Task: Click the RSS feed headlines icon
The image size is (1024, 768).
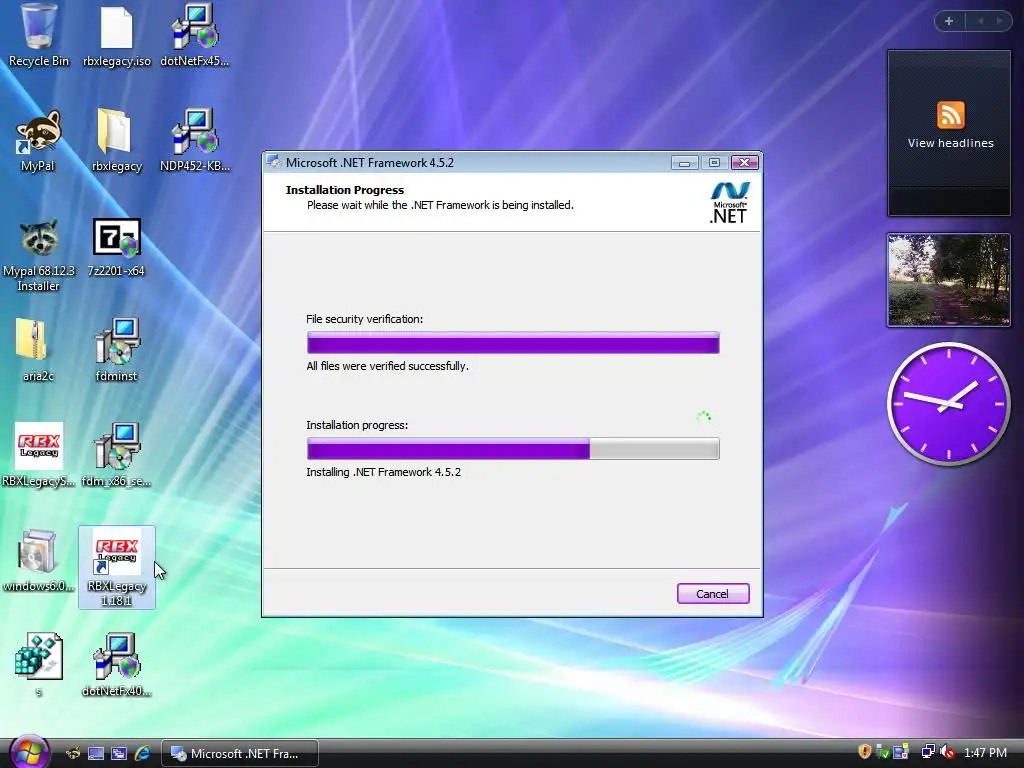Action: (950, 115)
